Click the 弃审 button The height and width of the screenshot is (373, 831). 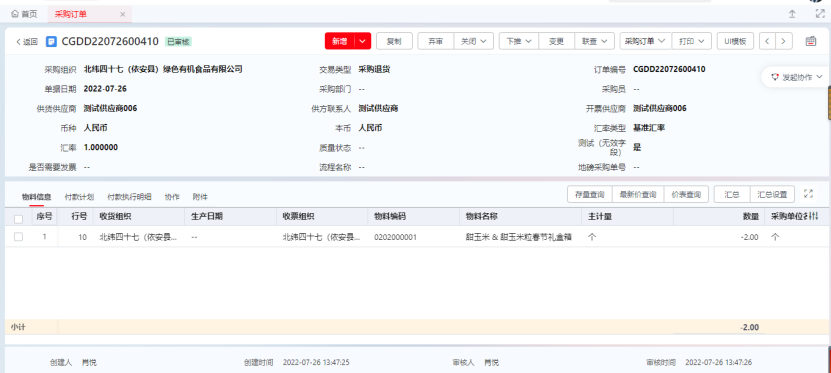[436, 41]
